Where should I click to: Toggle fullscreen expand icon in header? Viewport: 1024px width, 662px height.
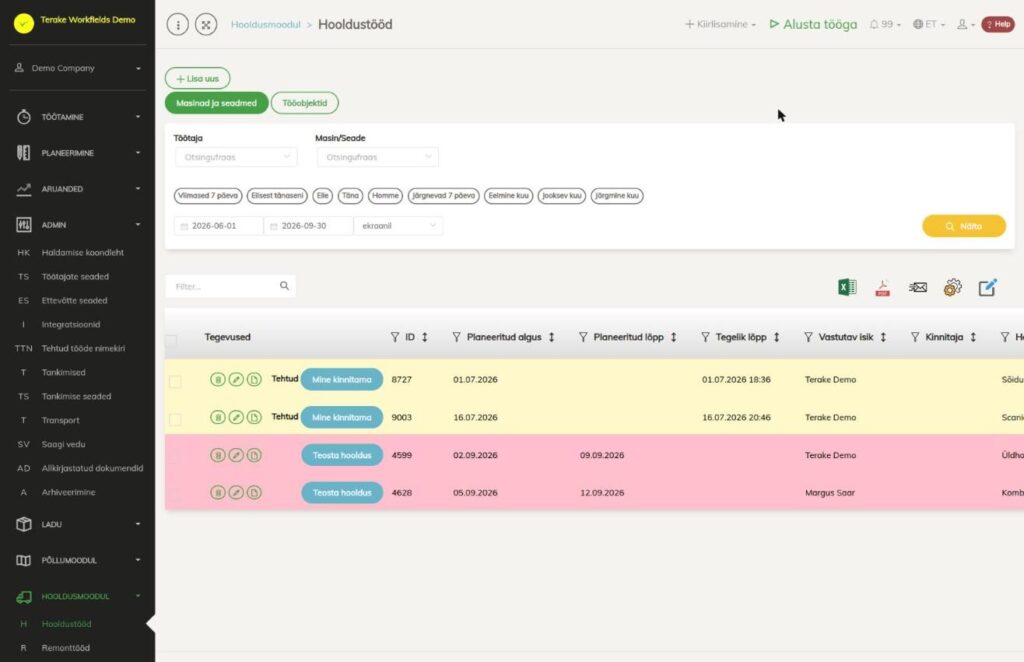tap(206, 25)
